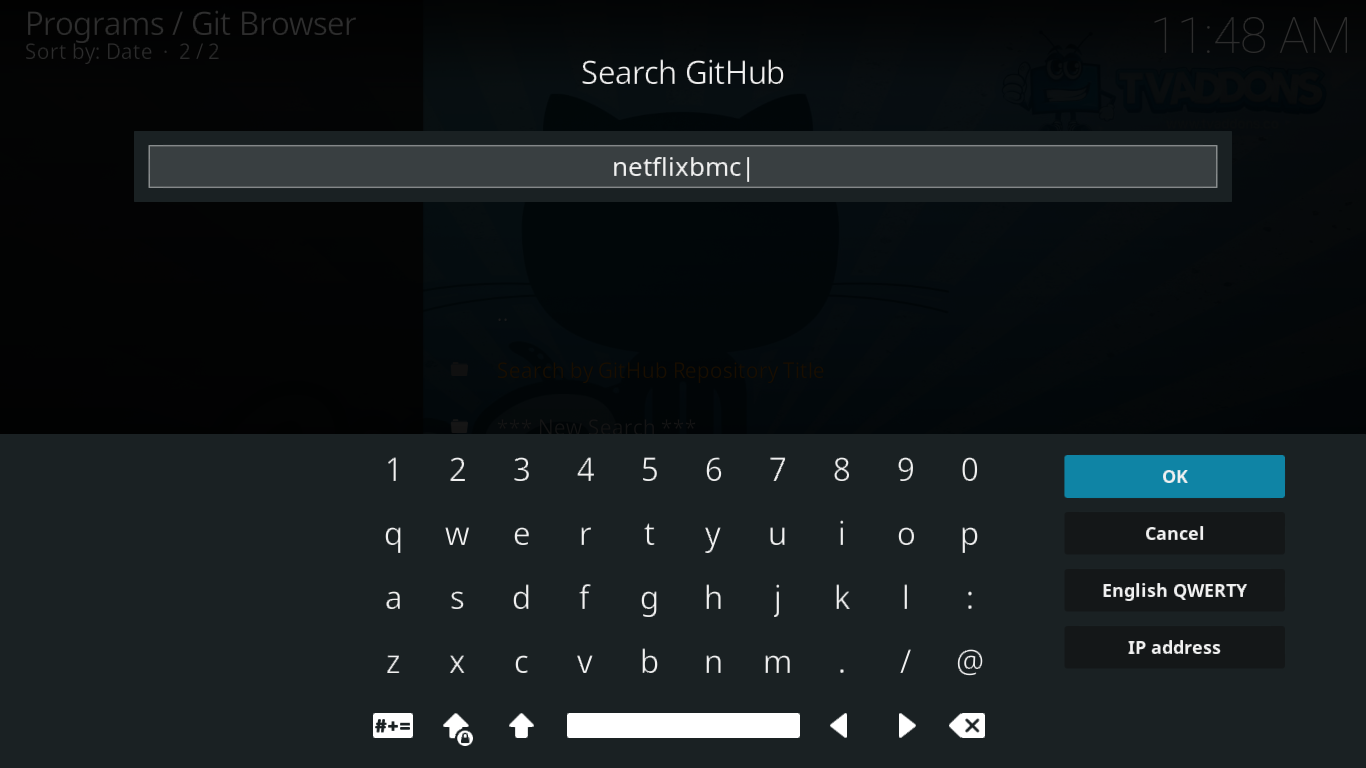Toggle the symbols #+= keyboard layout
1366x768 pixels.
tap(393, 726)
